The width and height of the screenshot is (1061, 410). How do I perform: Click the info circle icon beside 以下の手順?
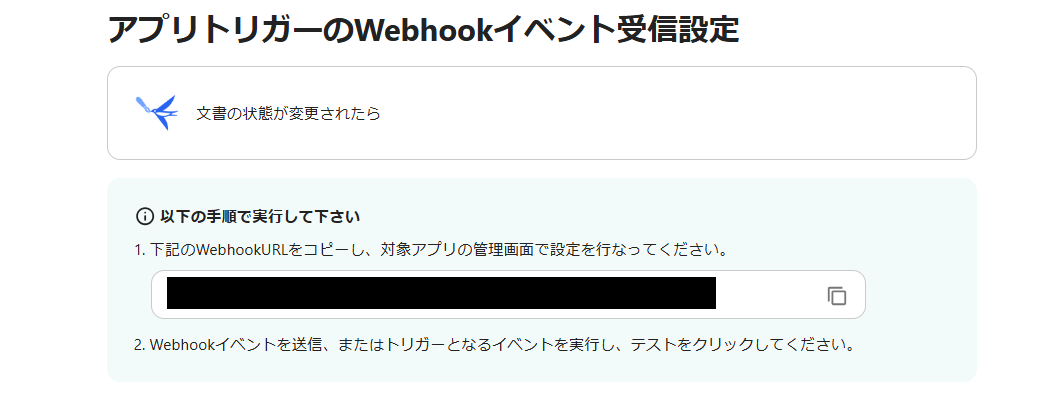click(x=145, y=217)
